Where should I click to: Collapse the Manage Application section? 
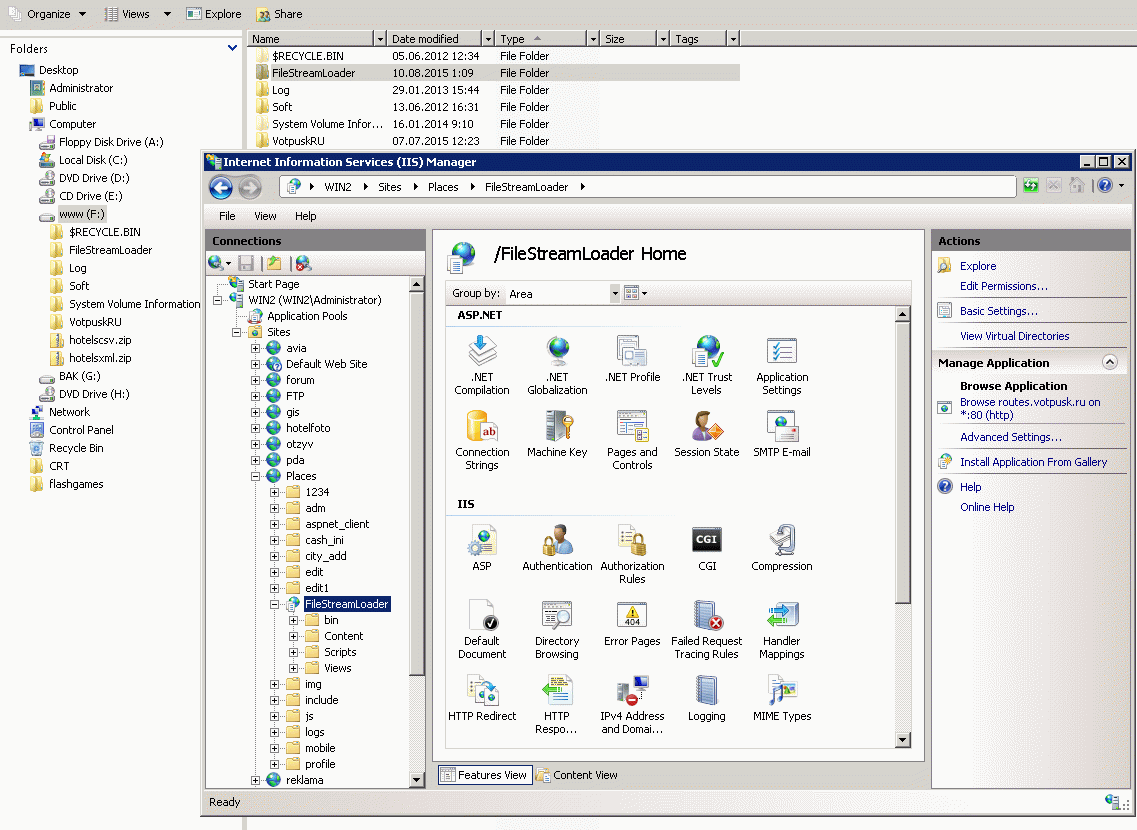click(1109, 362)
